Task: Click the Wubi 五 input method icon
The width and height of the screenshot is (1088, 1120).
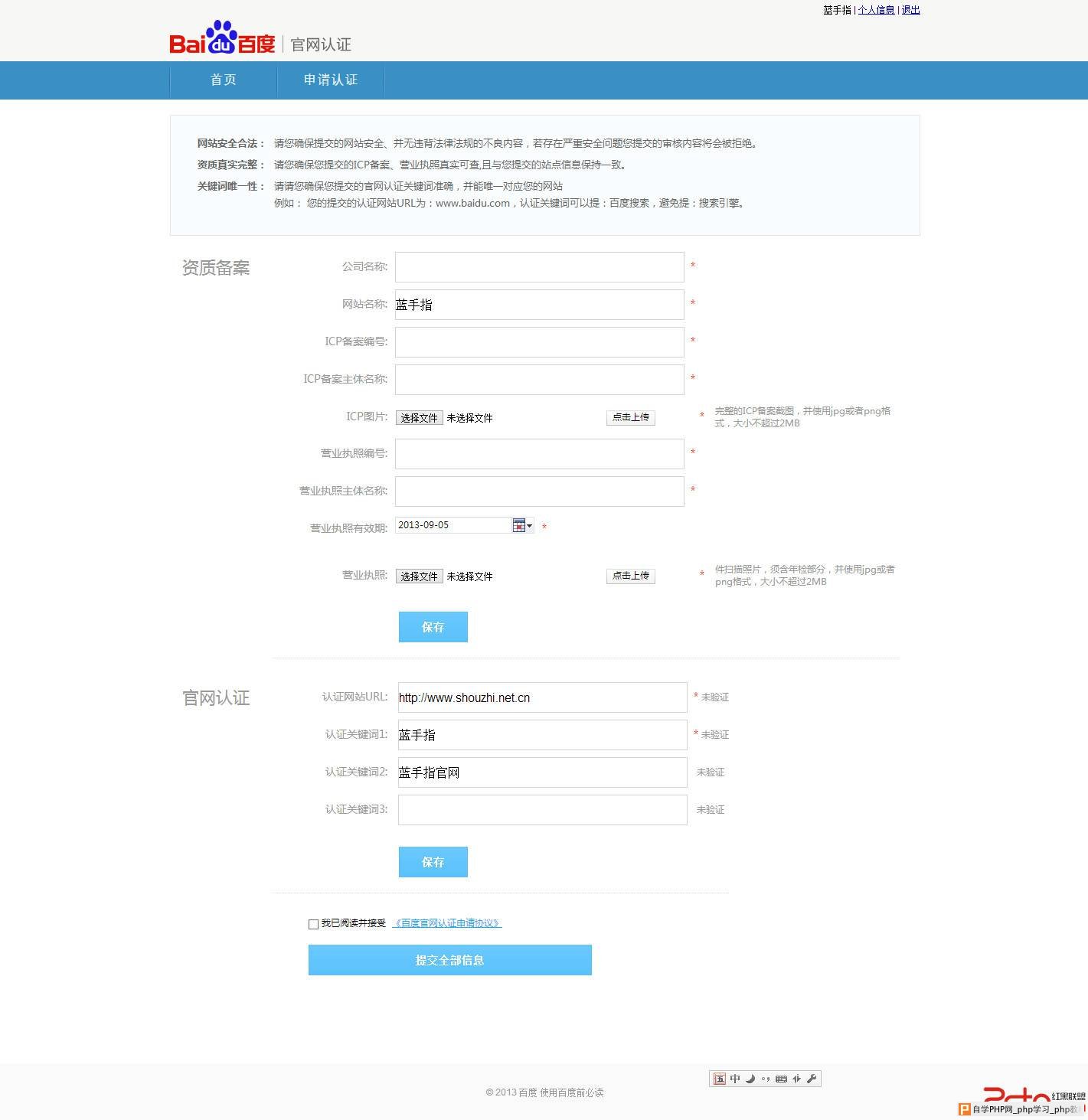Action: 720,1079
